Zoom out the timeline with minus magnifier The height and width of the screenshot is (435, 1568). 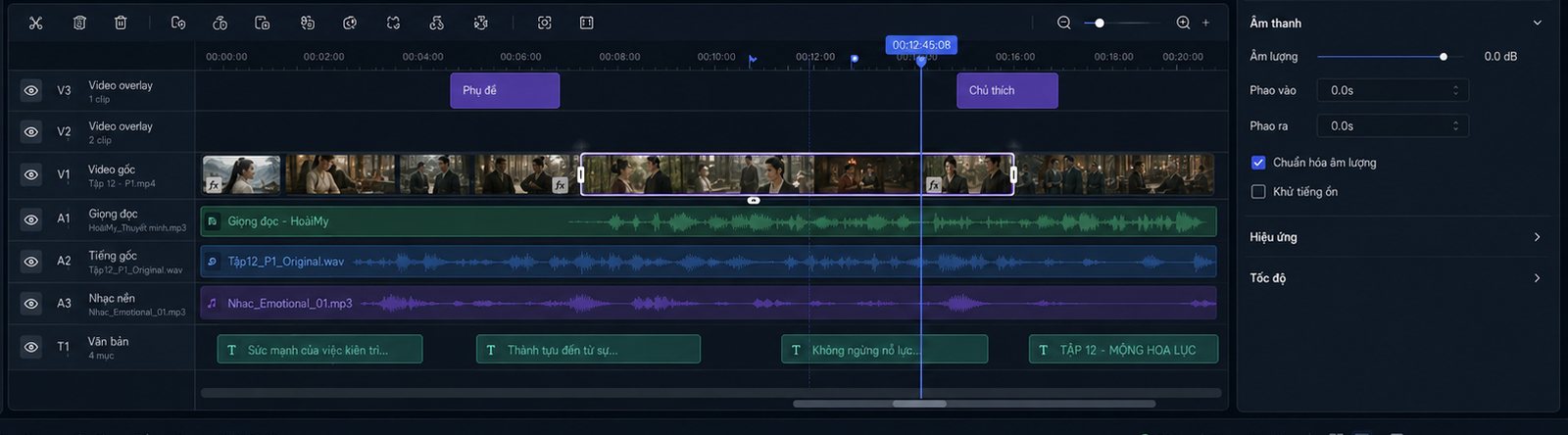click(1064, 23)
